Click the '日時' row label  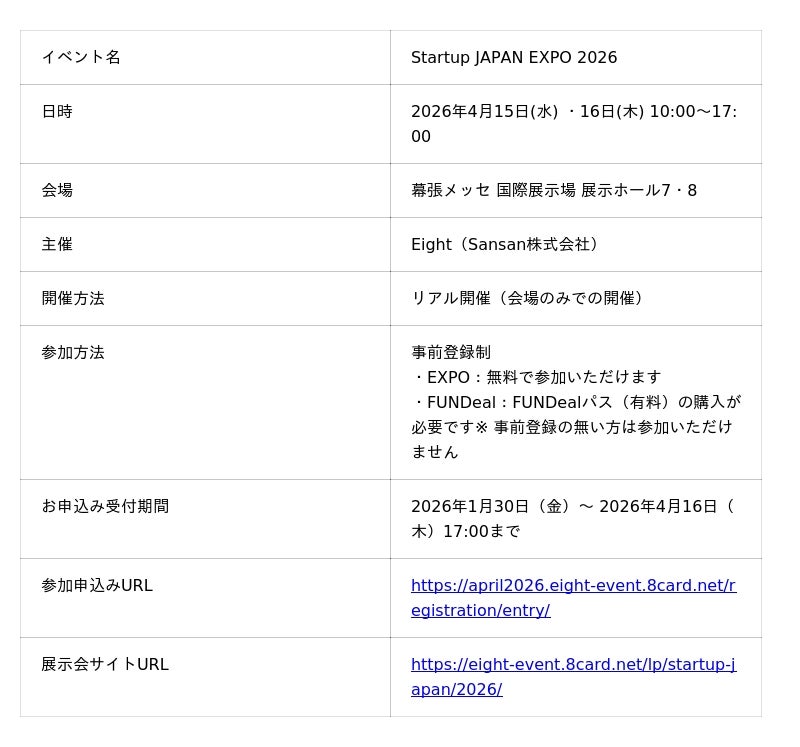57,112
